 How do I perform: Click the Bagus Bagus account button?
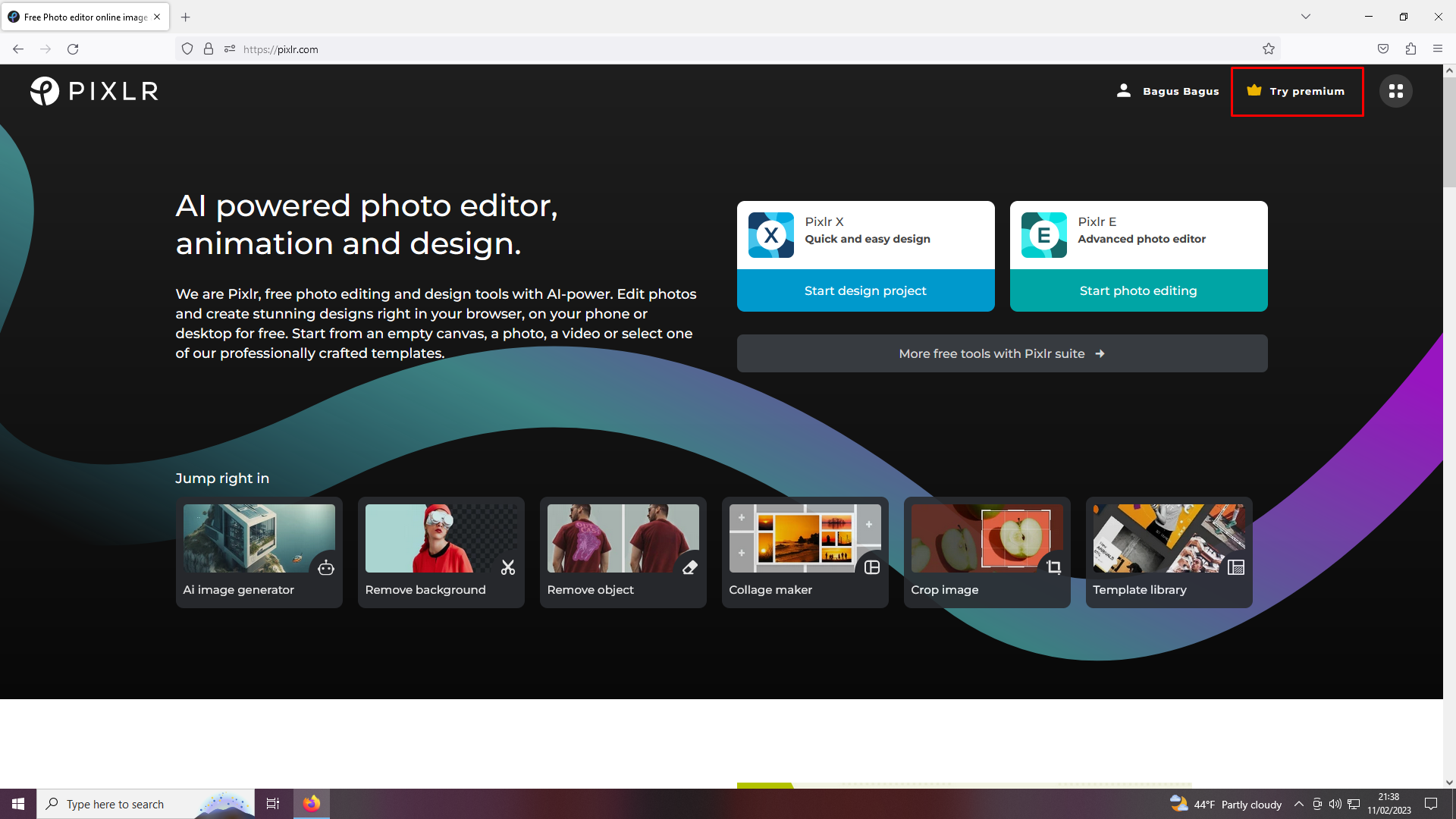(1168, 91)
